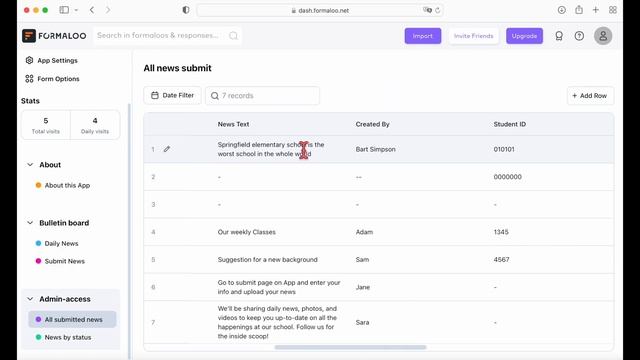Open the user profile avatar
This screenshot has height=360, width=640.
coord(603,36)
